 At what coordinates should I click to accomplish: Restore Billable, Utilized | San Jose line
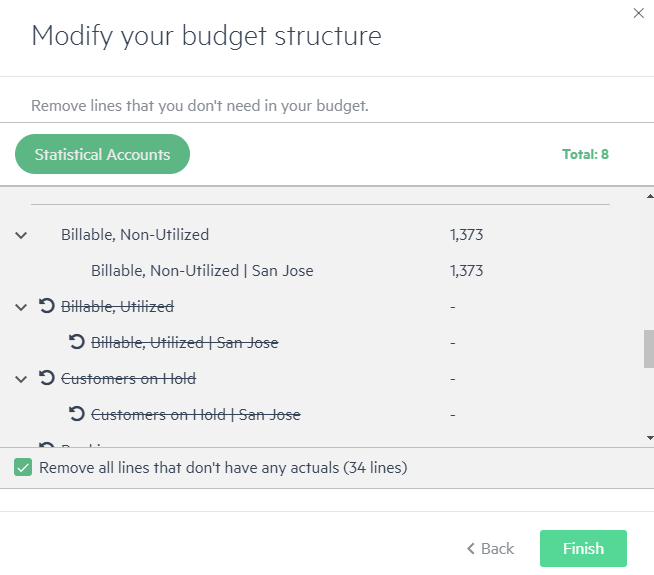coord(77,342)
